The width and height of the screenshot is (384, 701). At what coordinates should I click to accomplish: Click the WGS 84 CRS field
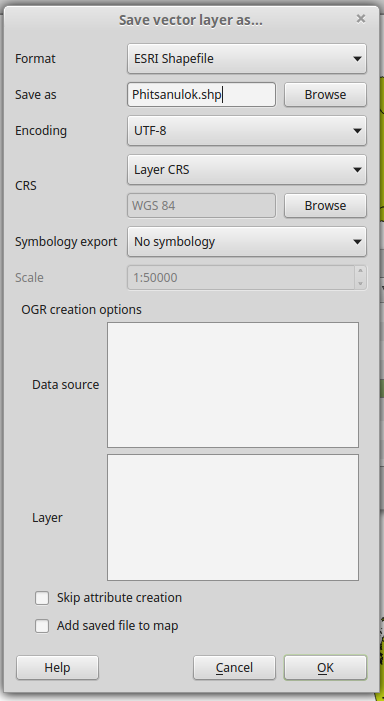coord(201,206)
